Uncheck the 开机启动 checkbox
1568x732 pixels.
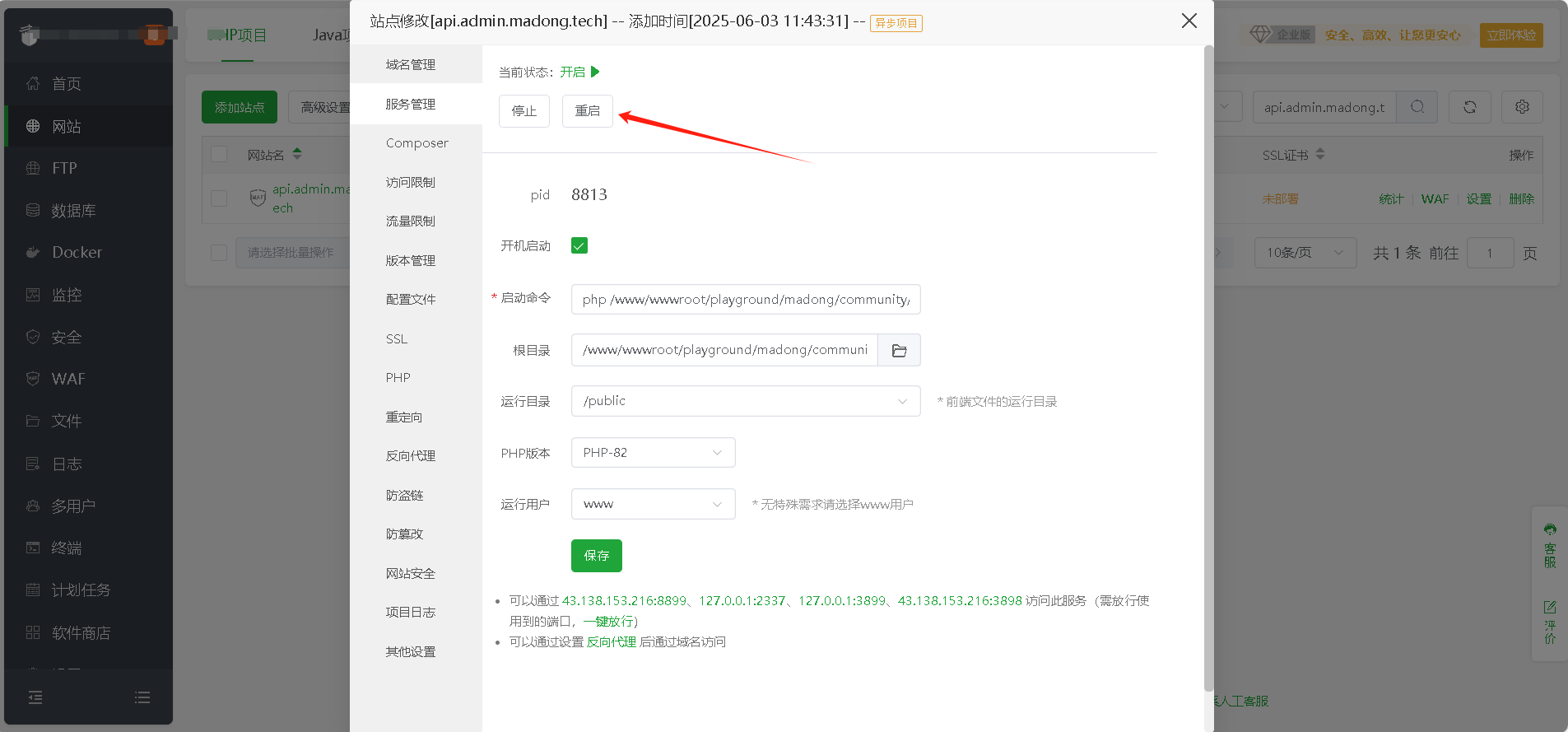pyautogui.click(x=579, y=245)
